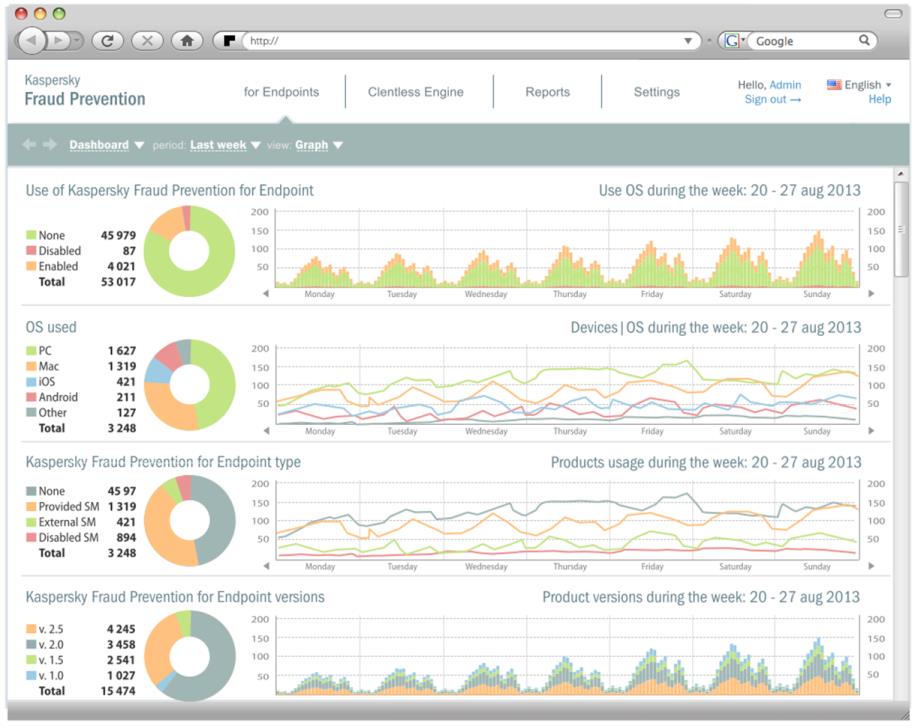Click the PC count "1 627"
Viewport: 915px width, 728px height.
[x=121, y=351]
